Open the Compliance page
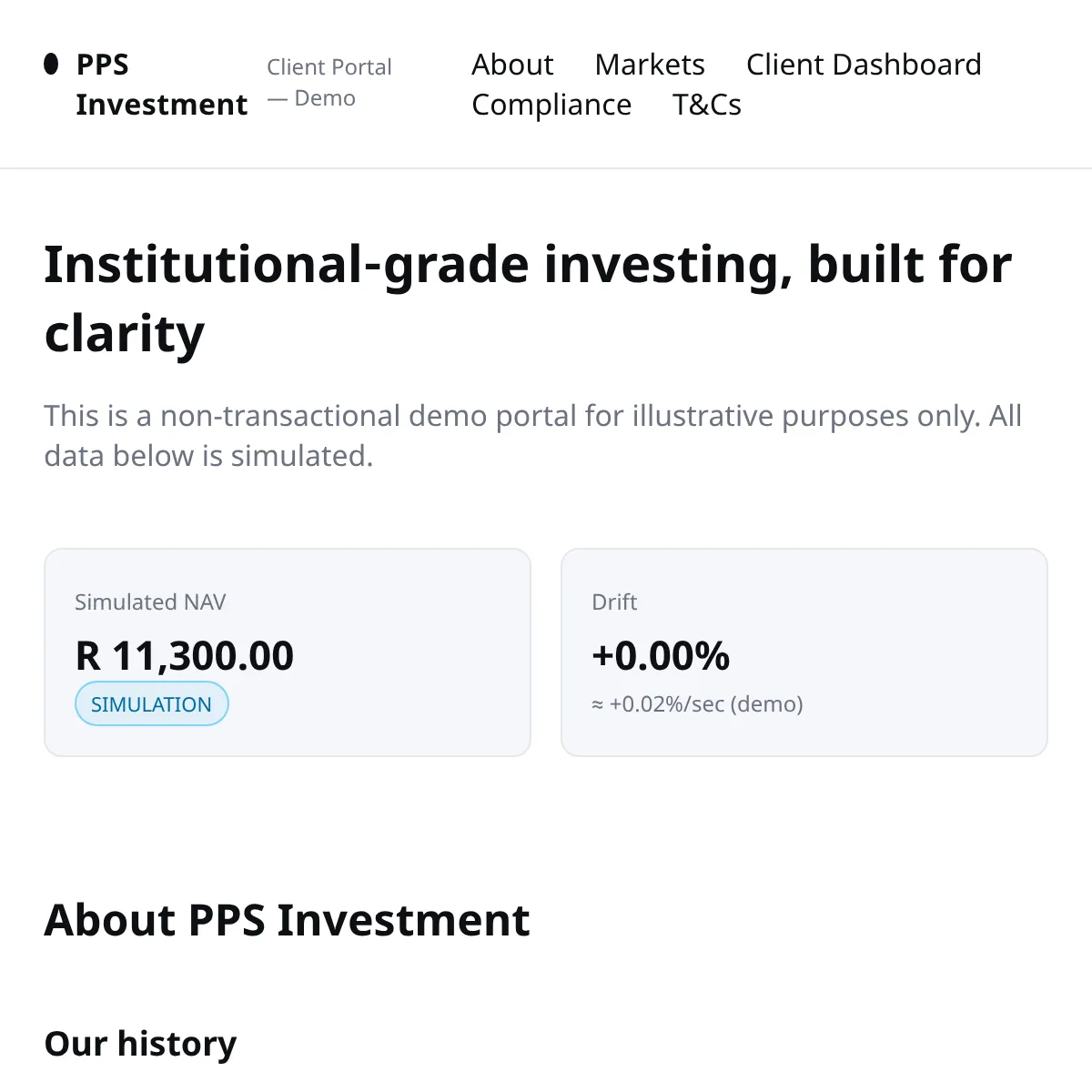Image resolution: width=1092 pixels, height=1092 pixels. [551, 105]
